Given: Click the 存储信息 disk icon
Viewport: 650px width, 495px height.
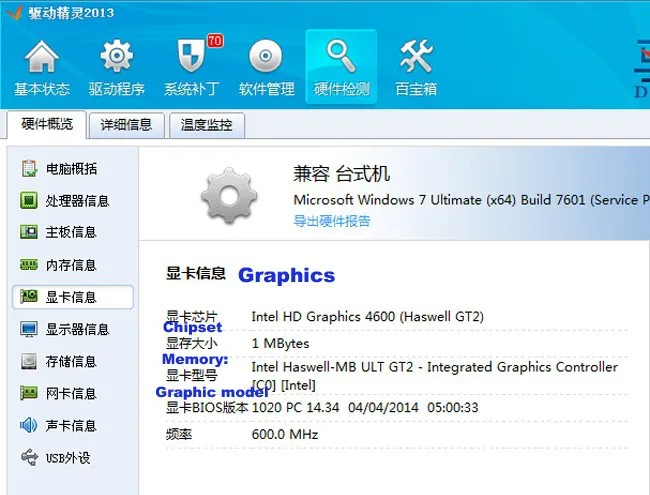Looking at the screenshot, I should tap(29, 361).
